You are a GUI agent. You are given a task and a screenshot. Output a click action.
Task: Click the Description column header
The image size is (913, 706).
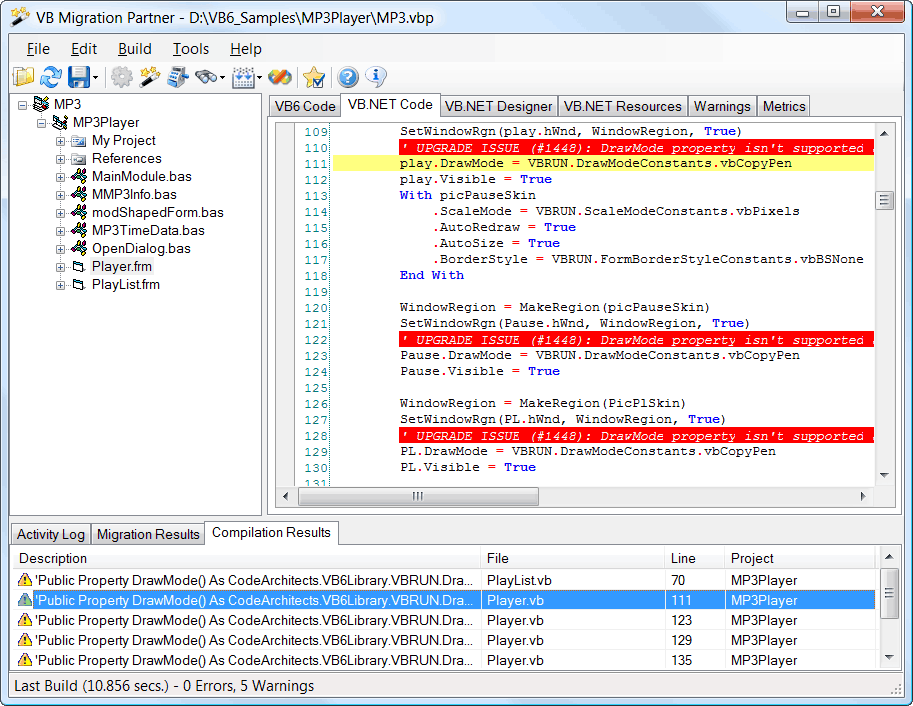tap(247, 559)
